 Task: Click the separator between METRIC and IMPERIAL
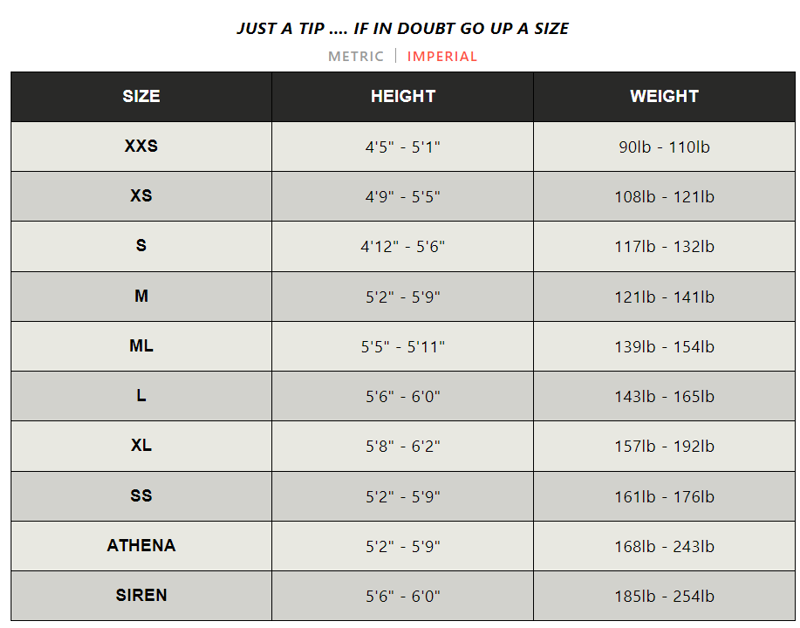pos(398,57)
